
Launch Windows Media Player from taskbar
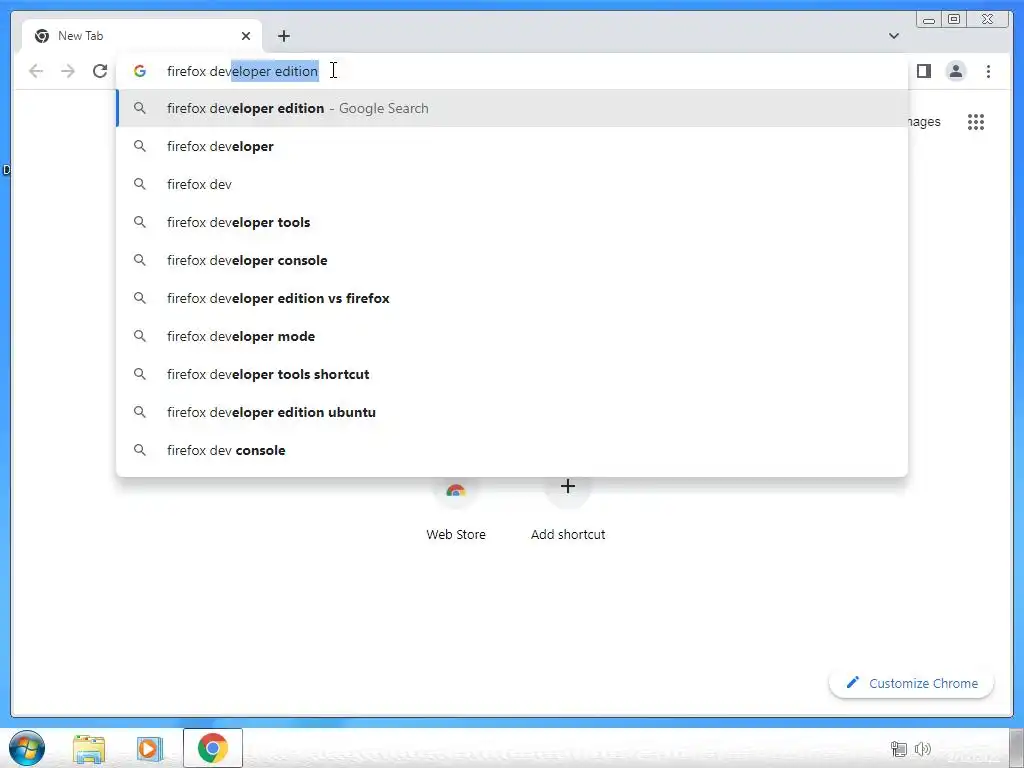click(x=150, y=748)
